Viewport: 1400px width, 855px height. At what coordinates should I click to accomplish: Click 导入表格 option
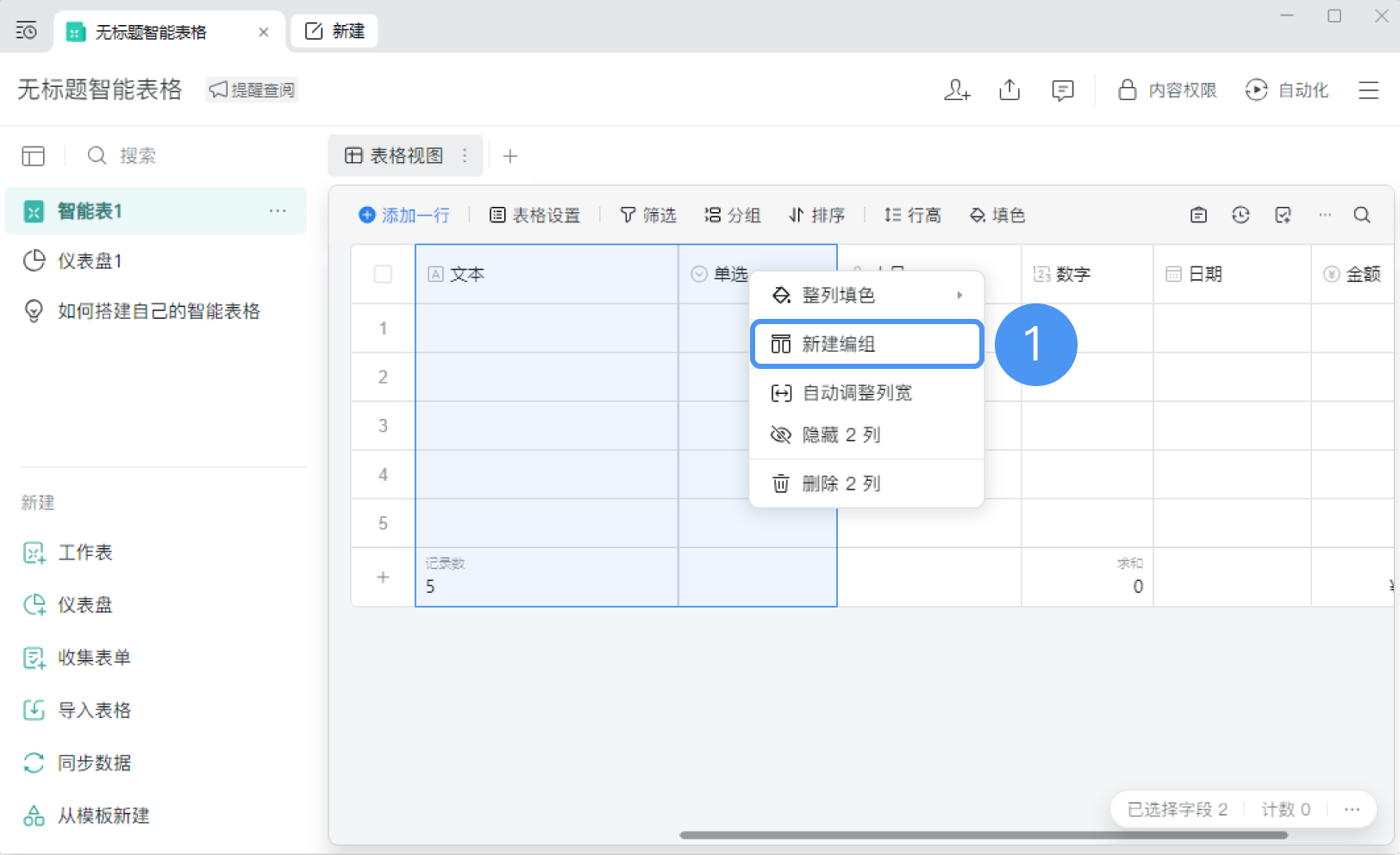[77, 710]
